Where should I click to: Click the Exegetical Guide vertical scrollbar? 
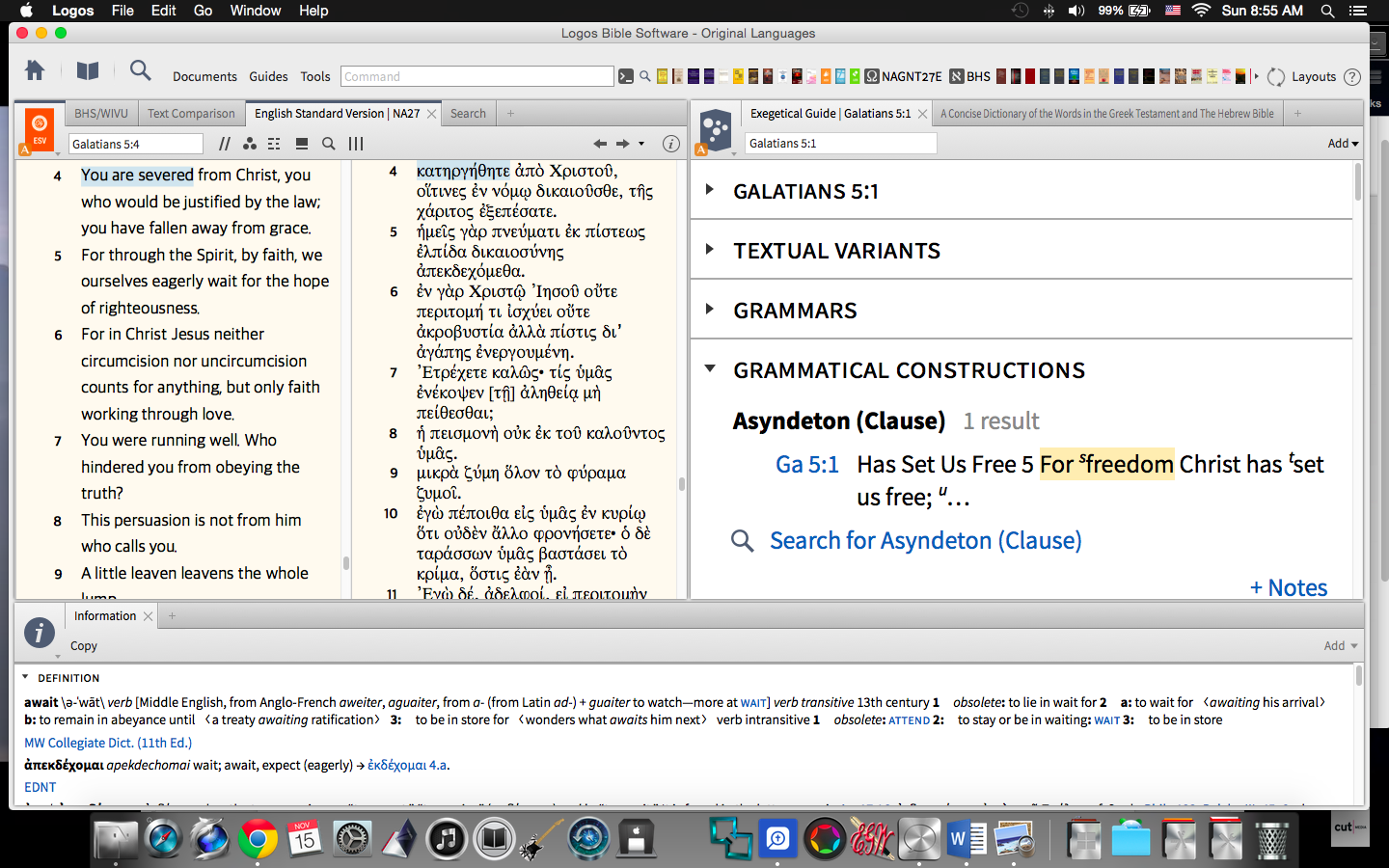tap(1358, 181)
